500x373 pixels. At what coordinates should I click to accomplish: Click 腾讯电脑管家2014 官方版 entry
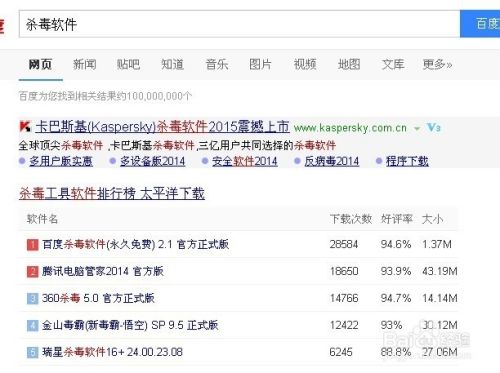point(103,271)
